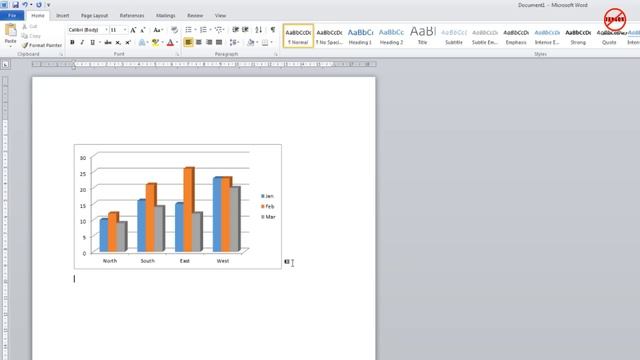Apply paragraph shading color

tap(251, 42)
